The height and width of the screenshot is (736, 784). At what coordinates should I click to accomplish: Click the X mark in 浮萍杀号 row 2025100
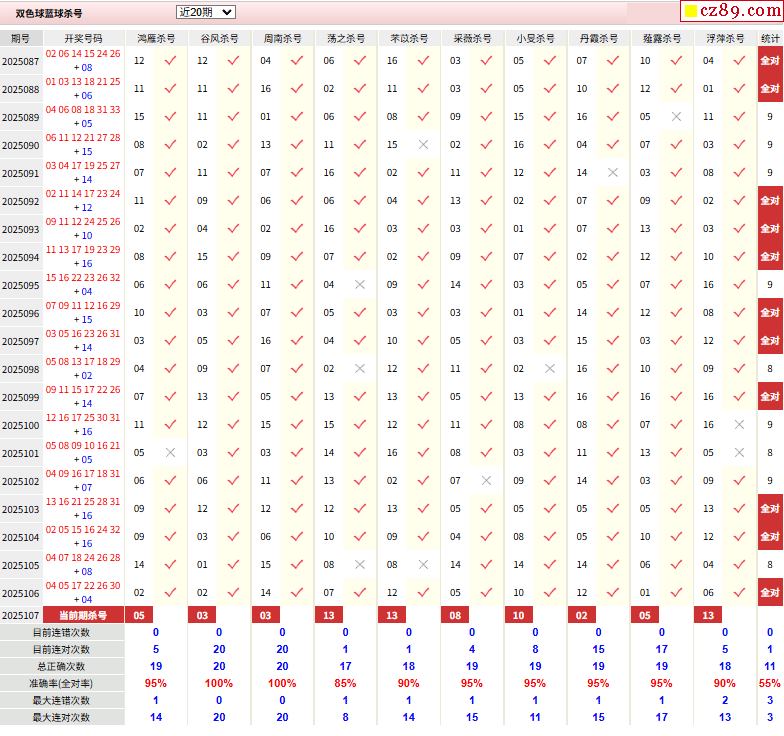pyautogui.click(x=739, y=425)
